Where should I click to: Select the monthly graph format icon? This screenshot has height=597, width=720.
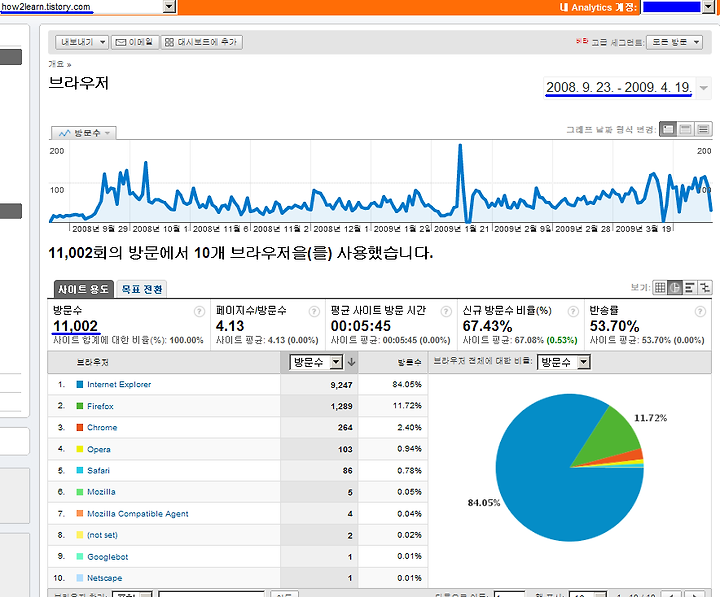pyautogui.click(x=703, y=130)
